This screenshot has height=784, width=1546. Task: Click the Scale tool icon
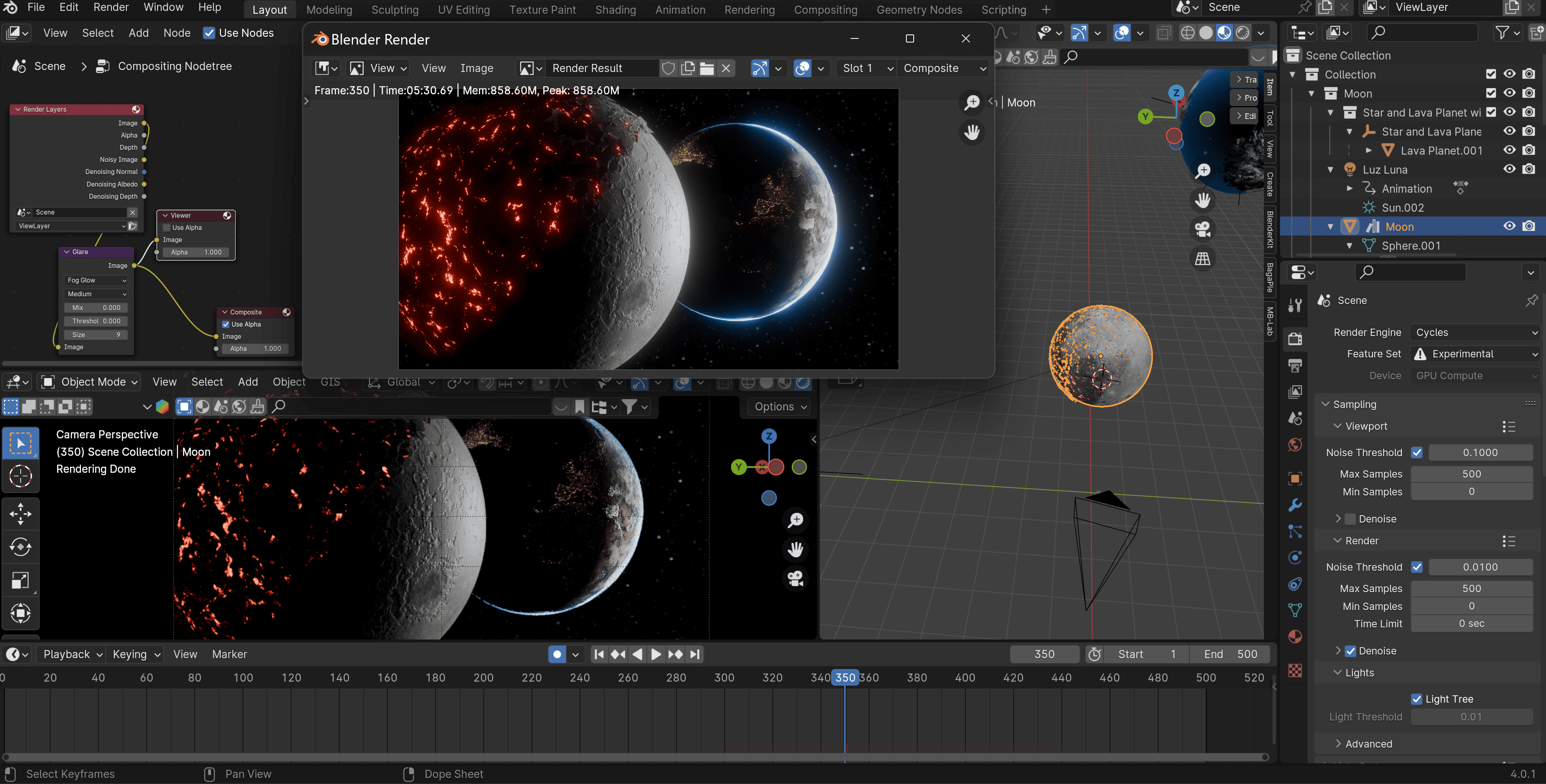click(20, 580)
